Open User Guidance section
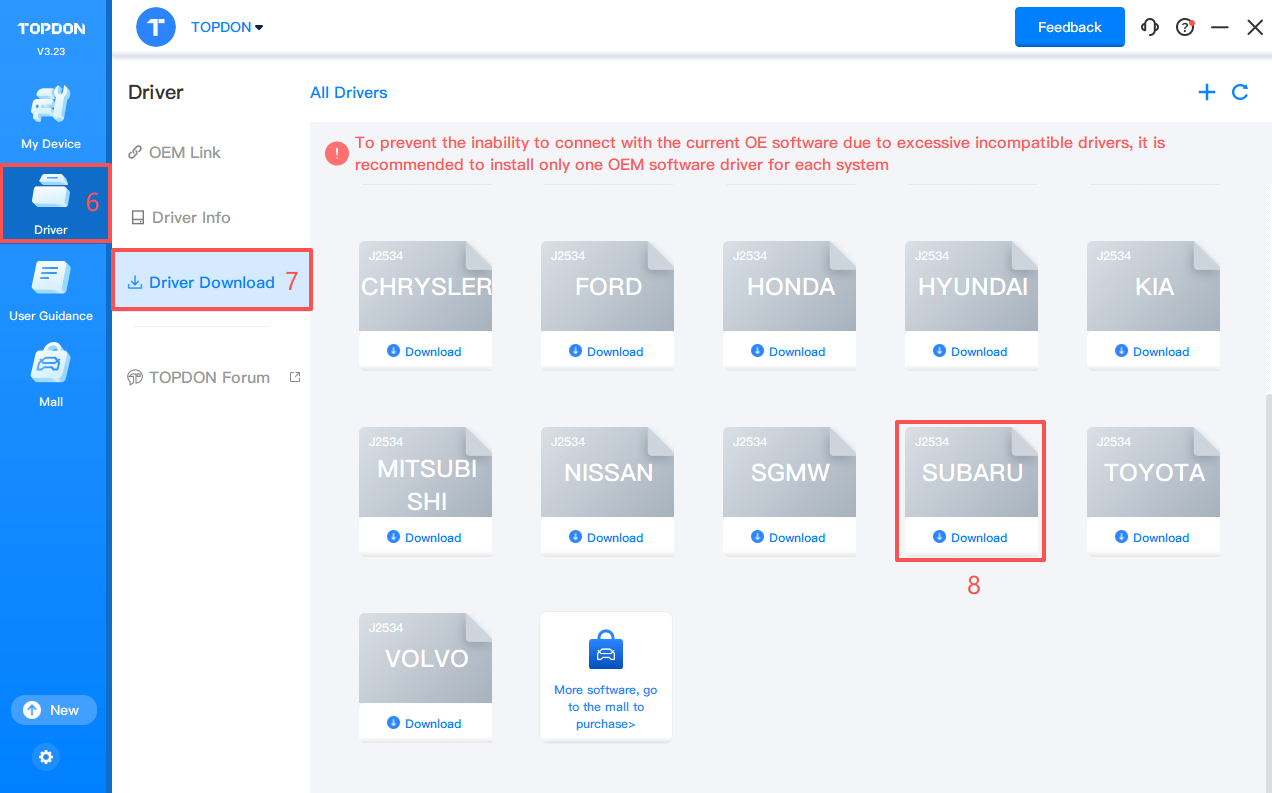This screenshot has height=793, width=1272. coord(51,290)
